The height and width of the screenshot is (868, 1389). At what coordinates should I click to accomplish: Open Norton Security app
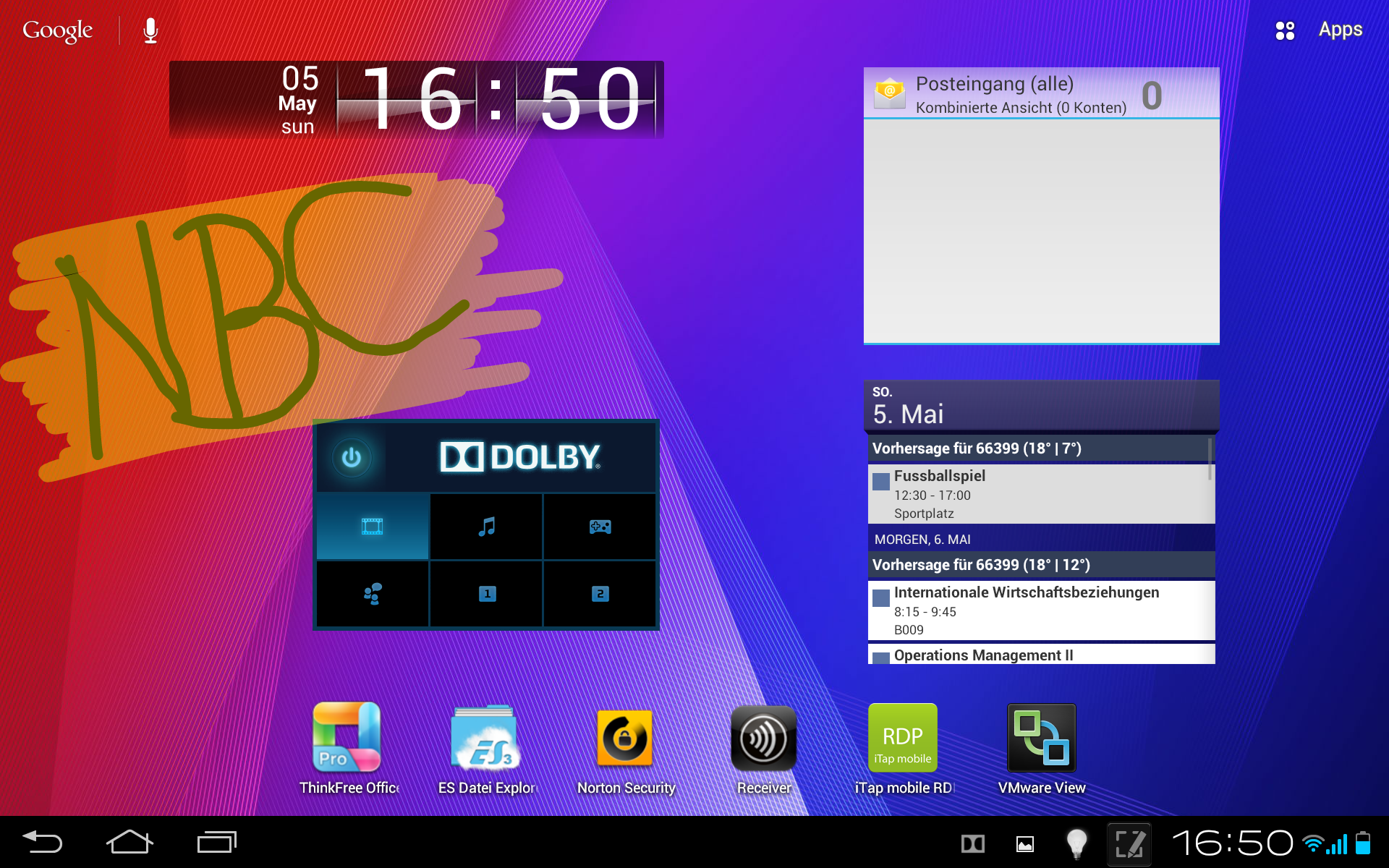tap(625, 738)
